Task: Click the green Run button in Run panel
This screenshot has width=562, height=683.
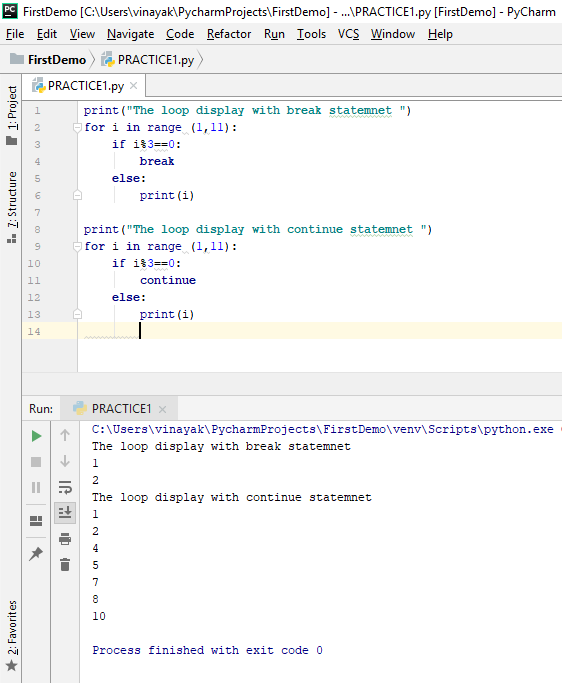Action: point(37,436)
